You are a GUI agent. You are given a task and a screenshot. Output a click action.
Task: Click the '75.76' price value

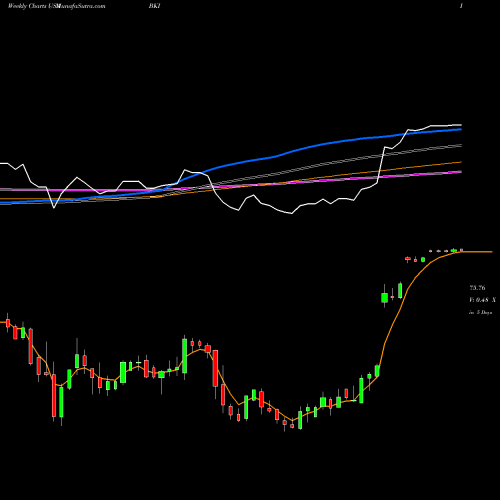point(477,288)
